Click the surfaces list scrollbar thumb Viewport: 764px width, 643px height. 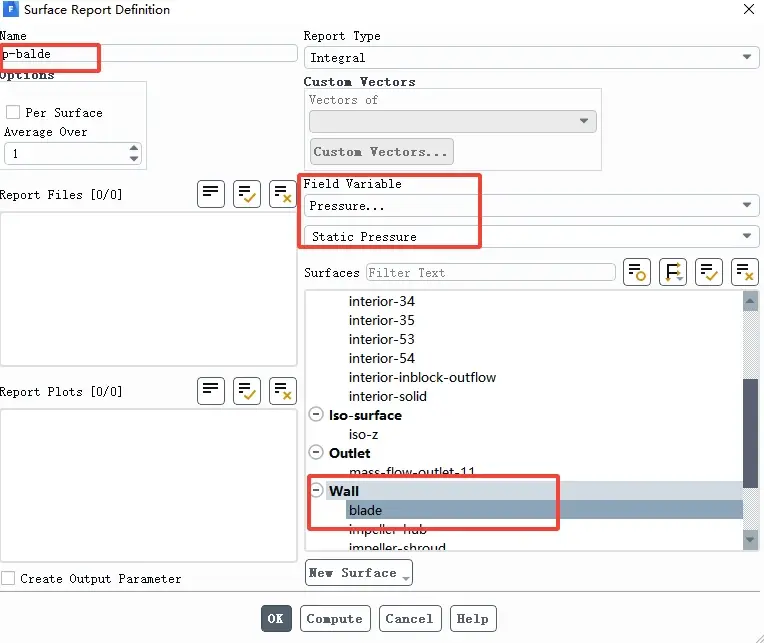click(750, 433)
